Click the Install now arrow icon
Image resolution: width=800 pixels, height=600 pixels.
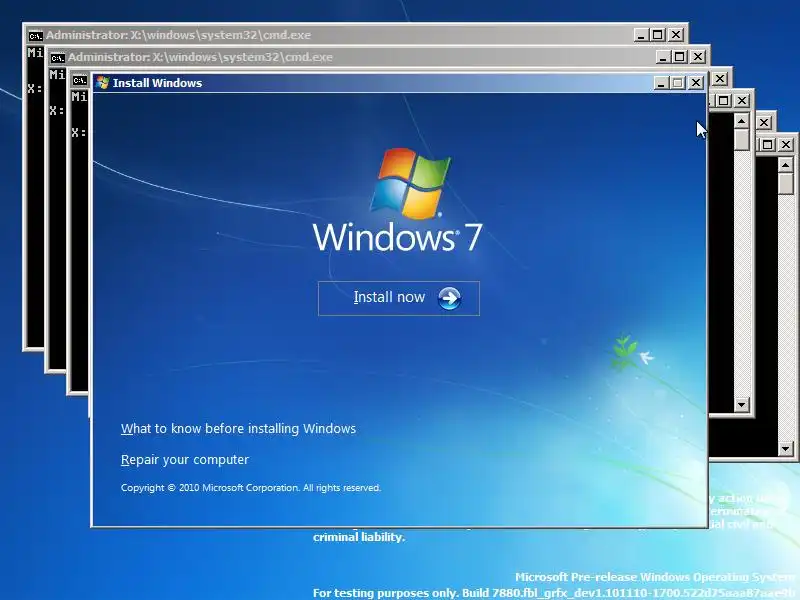449,298
